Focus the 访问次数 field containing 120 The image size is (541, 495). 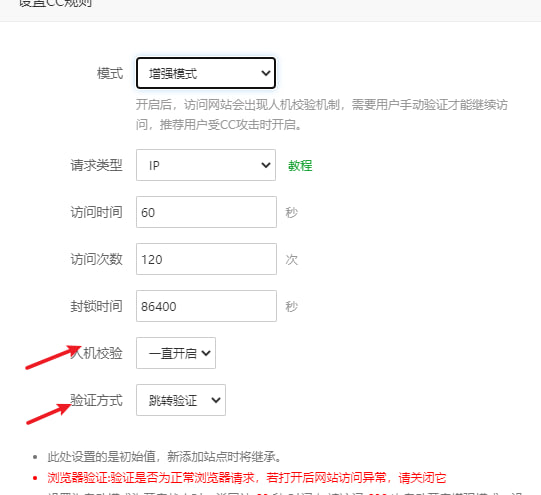[206, 259]
